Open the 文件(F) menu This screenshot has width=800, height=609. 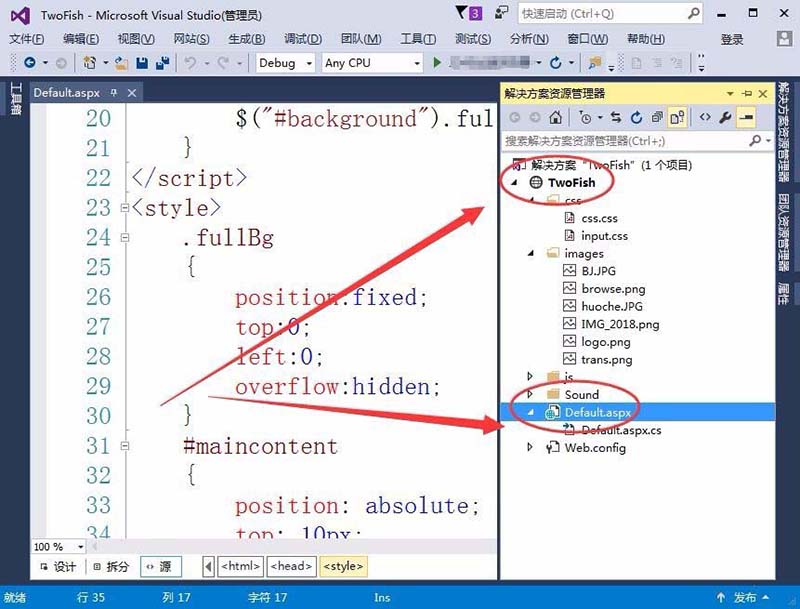[x=27, y=39]
